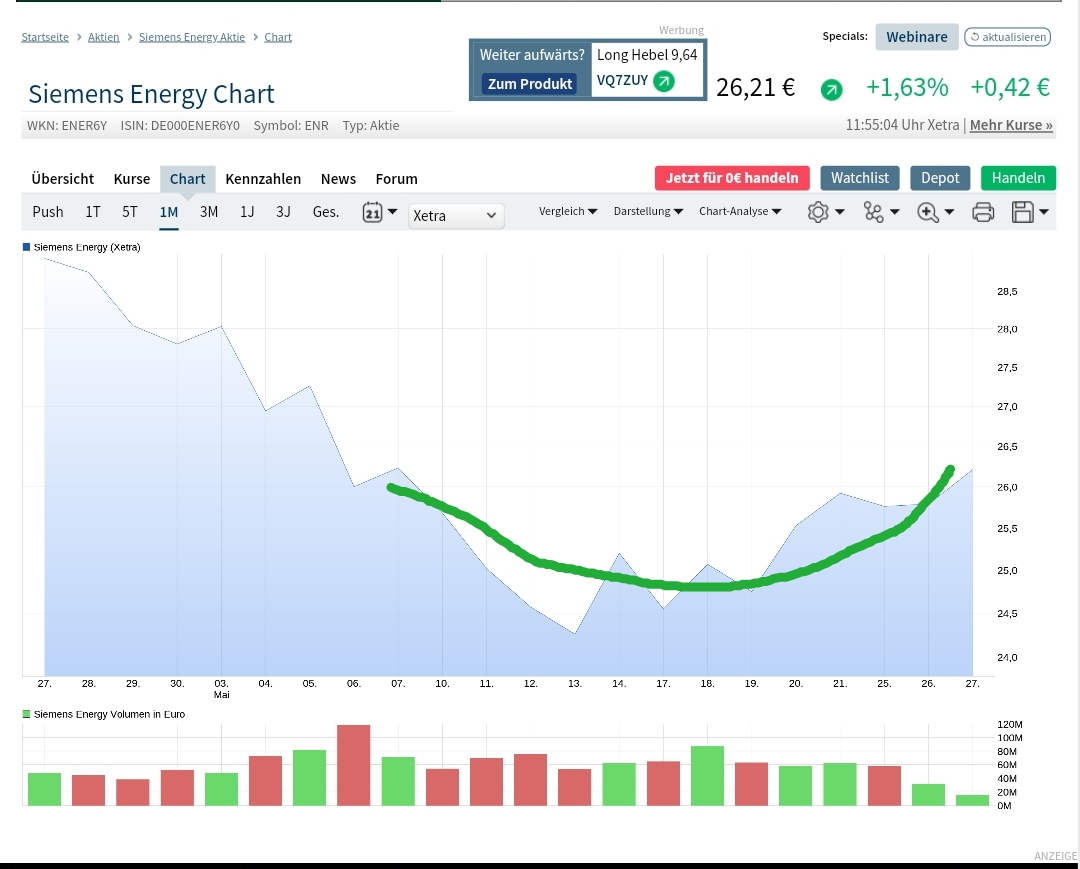Expand the Vergleich dropdown
The height and width of the screenshot is (869, 1080).
(568, 212)
